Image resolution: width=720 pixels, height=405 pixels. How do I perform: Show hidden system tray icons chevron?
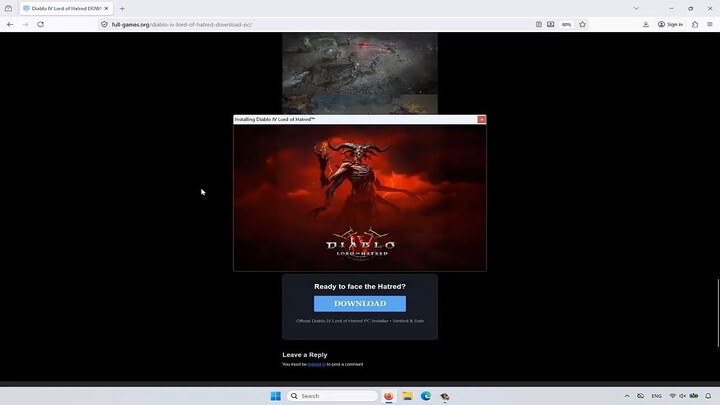click(627, 396)
